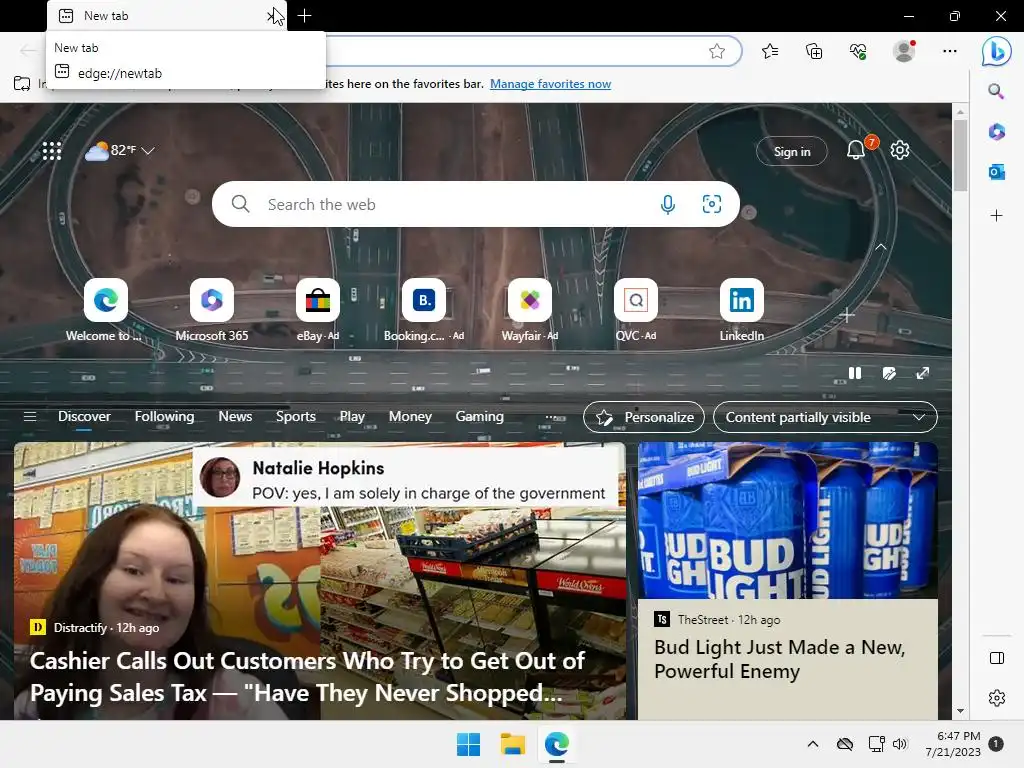This screenshot has height=768, width=1024.
Task: Open sidebar settings gear at bottom
Action: [x=997, y=698]
